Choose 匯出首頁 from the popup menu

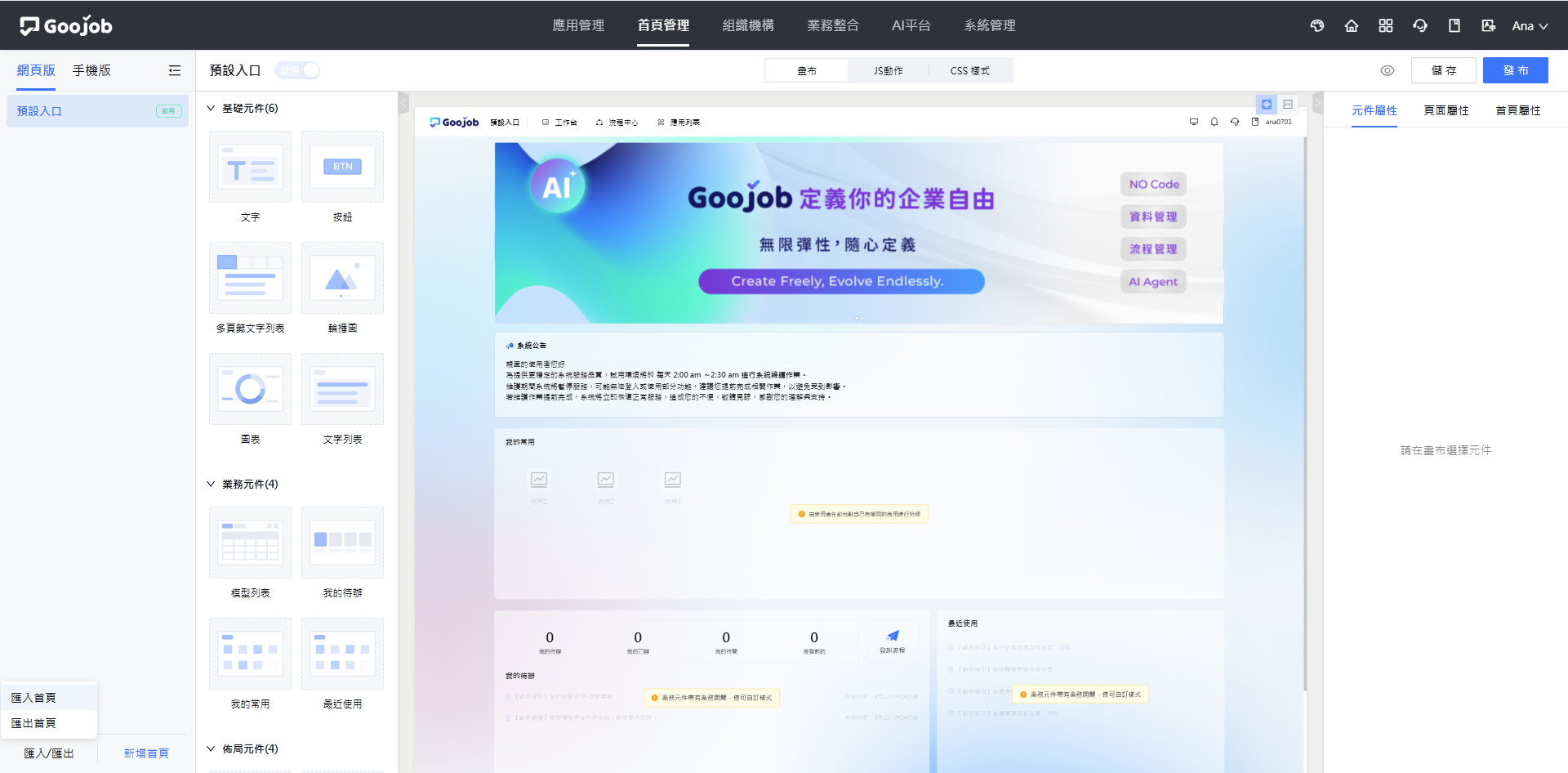[49, 723]
